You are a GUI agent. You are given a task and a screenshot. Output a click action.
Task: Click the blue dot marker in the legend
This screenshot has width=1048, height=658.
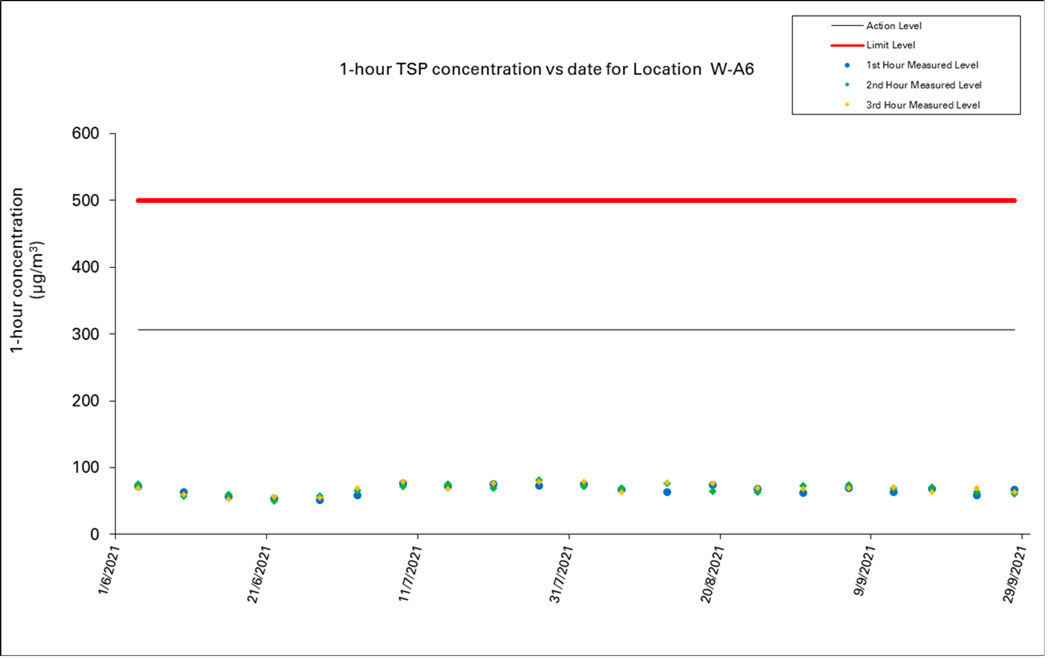tap(847, 65)
